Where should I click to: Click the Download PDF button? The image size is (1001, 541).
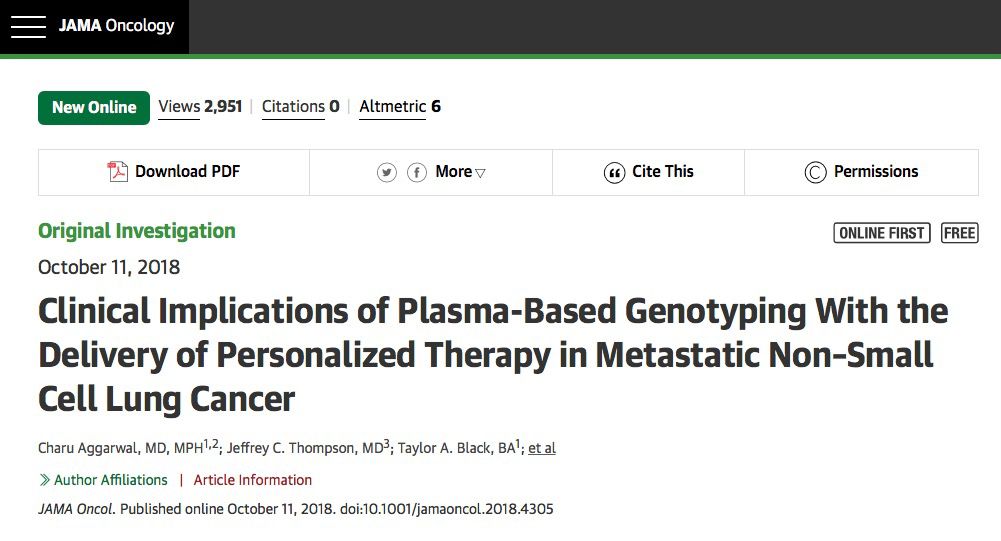tap(187, 172)
